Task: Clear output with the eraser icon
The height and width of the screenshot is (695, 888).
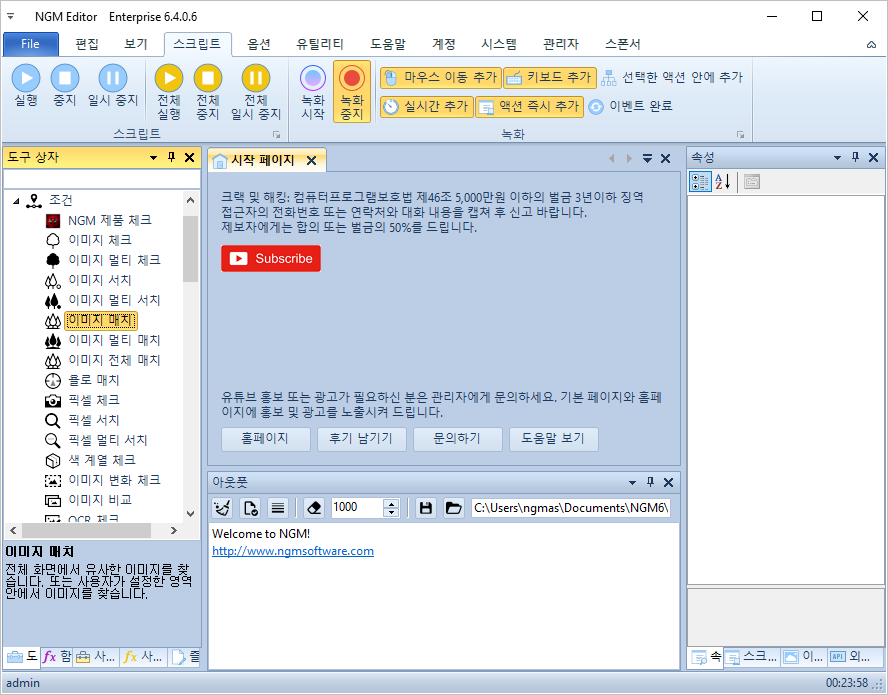Action: [x=314, y=508]
